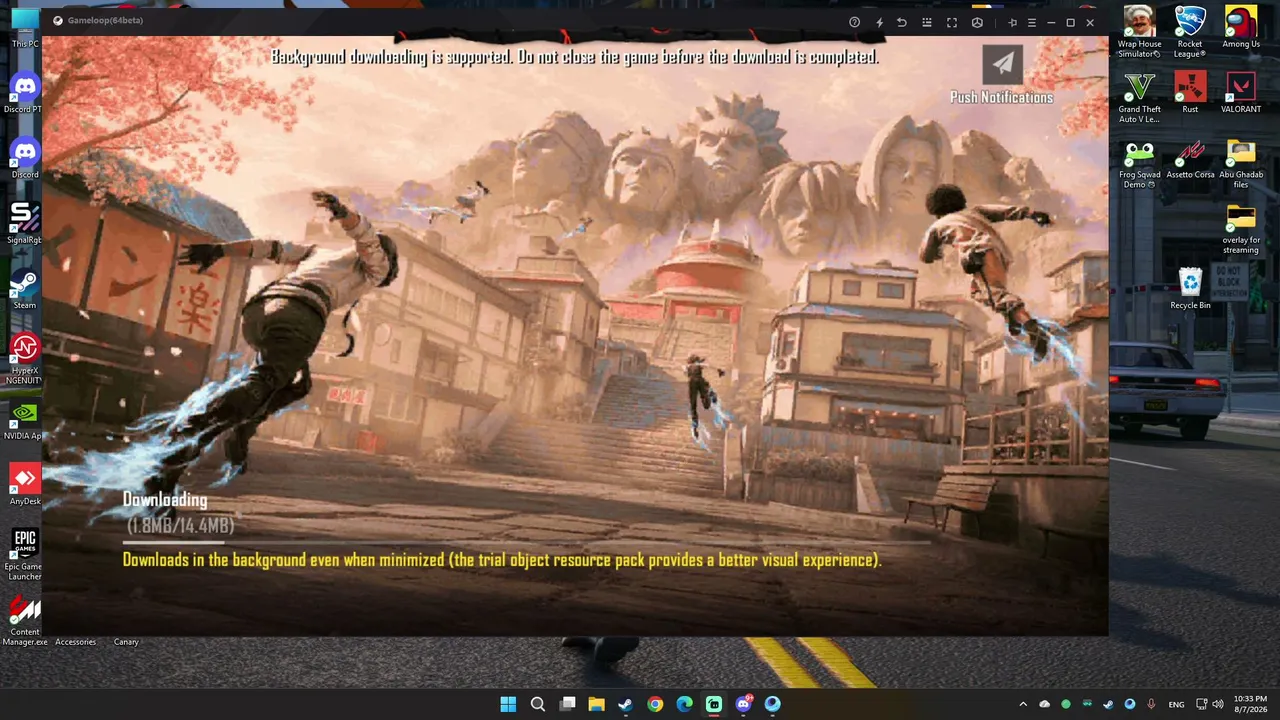Select the Content Manager.exe desktop shortcut

25,621
